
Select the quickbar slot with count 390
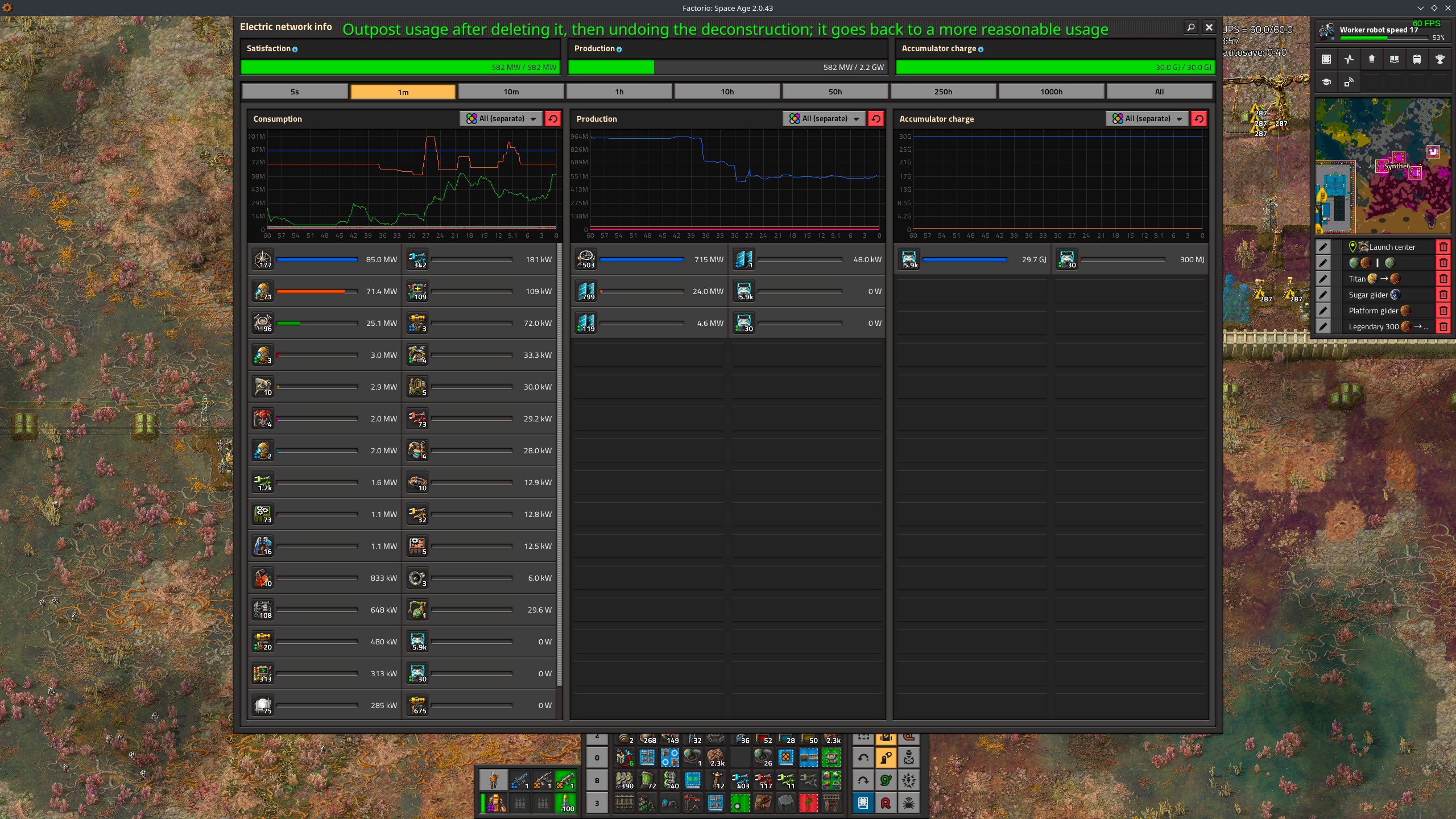[x=624, y=780]
